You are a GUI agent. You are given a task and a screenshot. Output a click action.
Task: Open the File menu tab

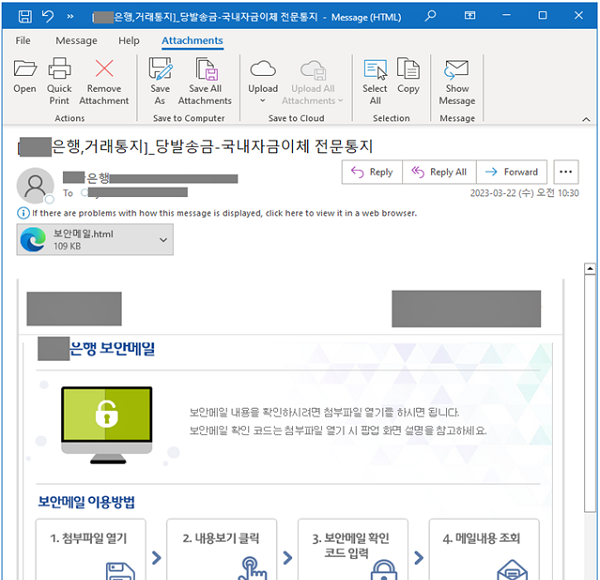[23, 41]
